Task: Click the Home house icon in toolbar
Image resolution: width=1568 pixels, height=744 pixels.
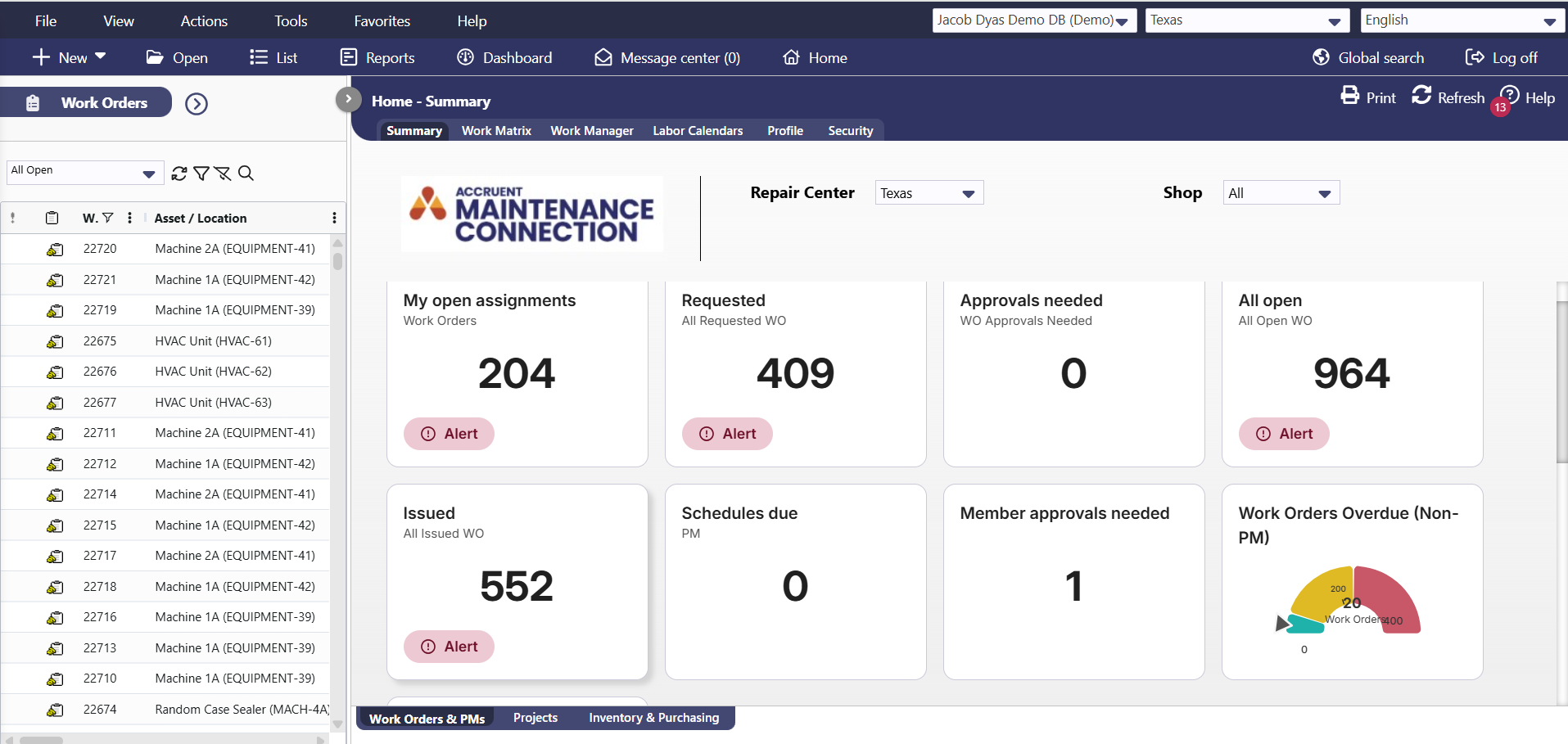Action: pyautogui.click(x=791, y=58)
